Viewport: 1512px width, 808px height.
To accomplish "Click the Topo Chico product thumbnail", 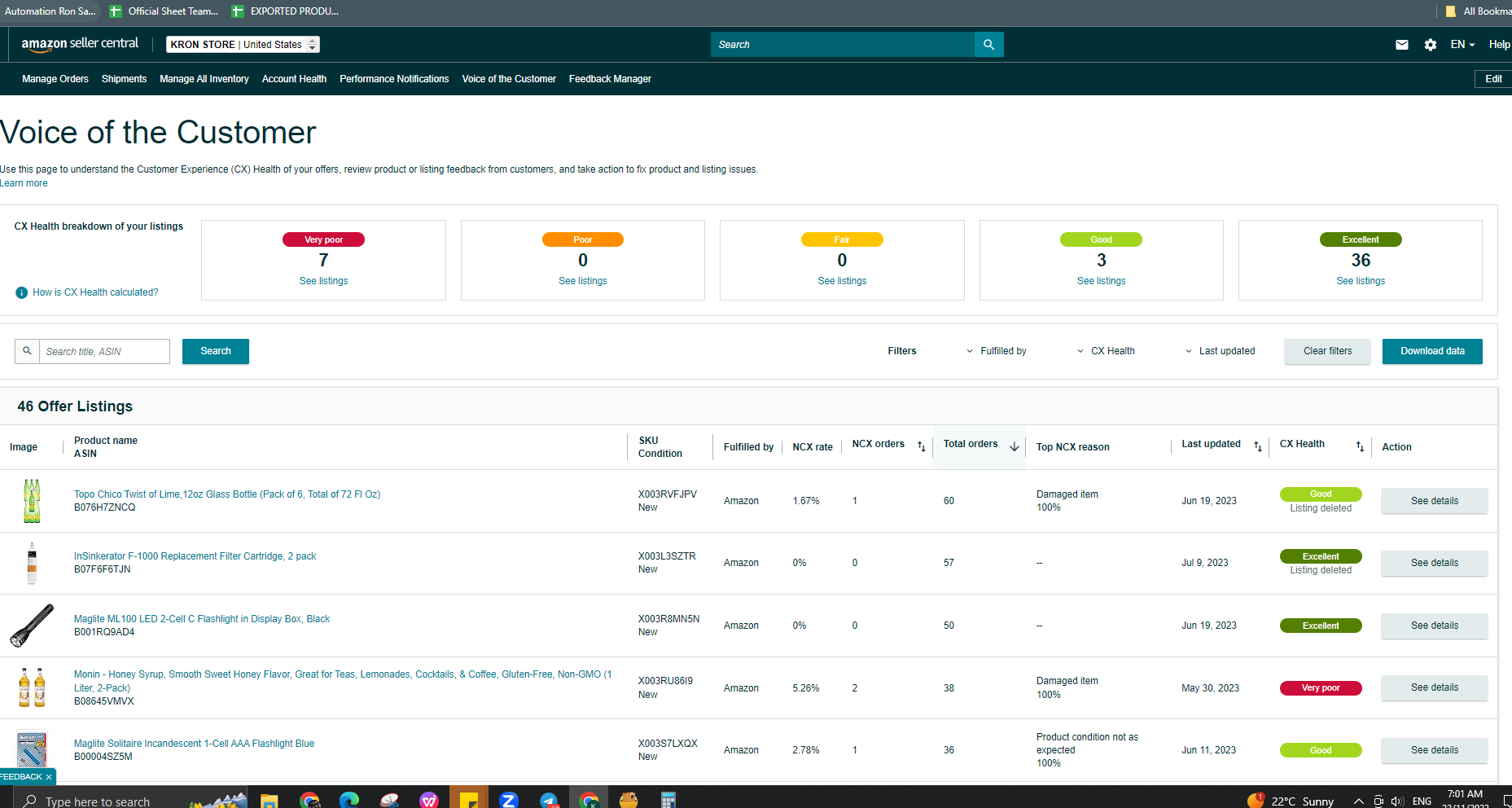I will (32, 501).
